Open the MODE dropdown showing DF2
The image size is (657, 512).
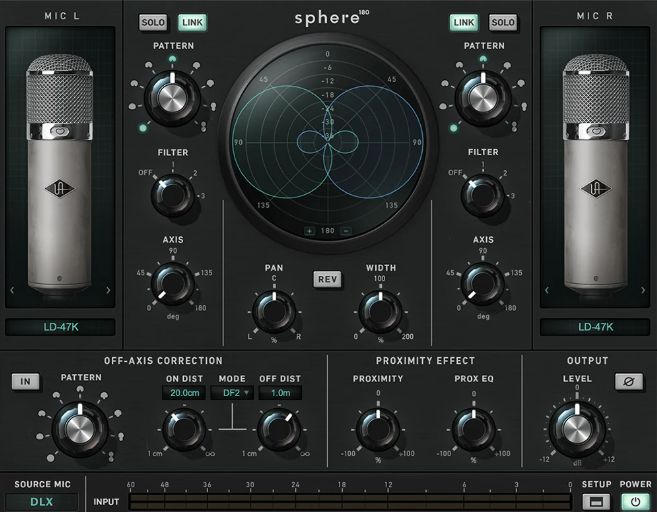[232, 393]
